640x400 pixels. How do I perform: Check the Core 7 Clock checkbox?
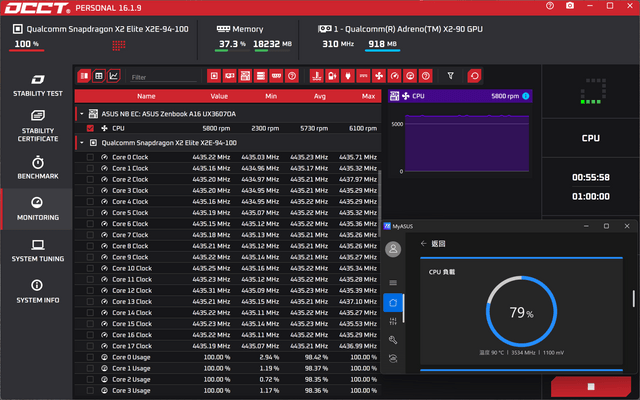pos(90,235)
